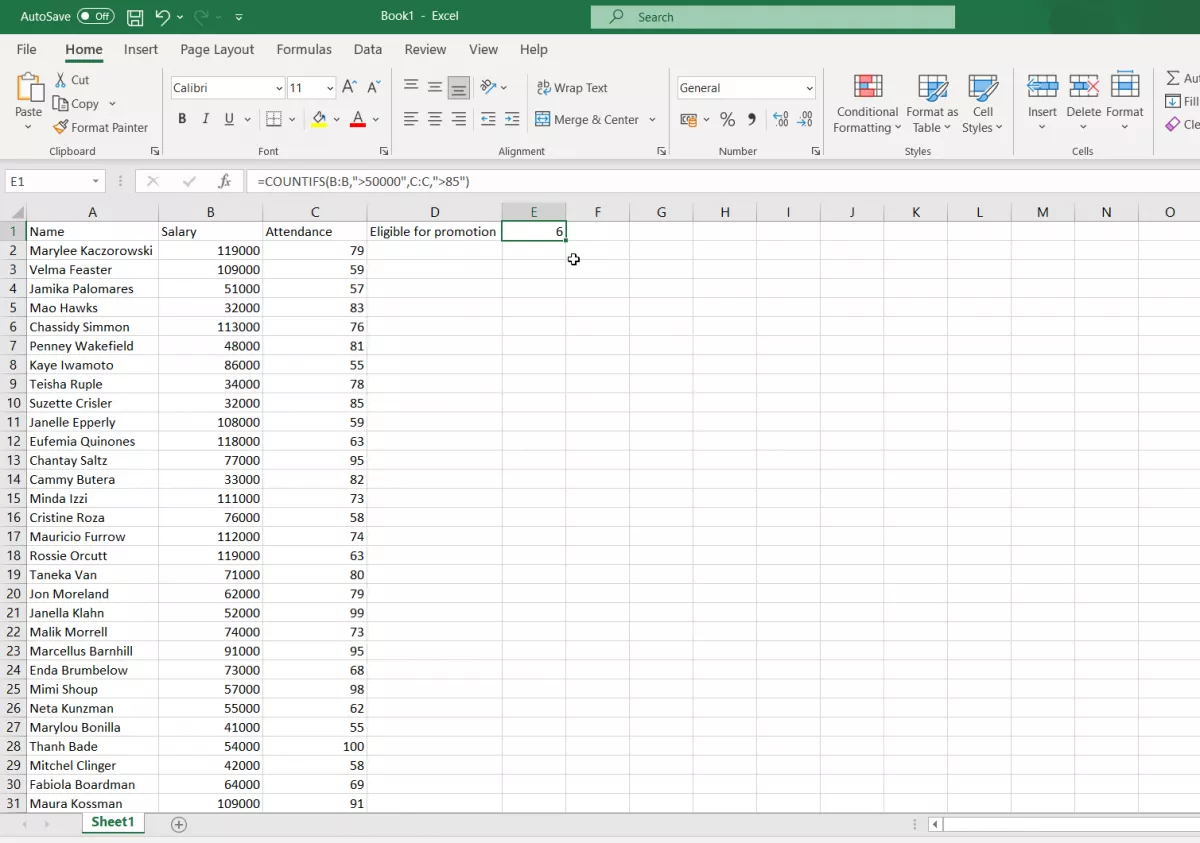Expand the Font group dialog launcher

coord(384,151)
